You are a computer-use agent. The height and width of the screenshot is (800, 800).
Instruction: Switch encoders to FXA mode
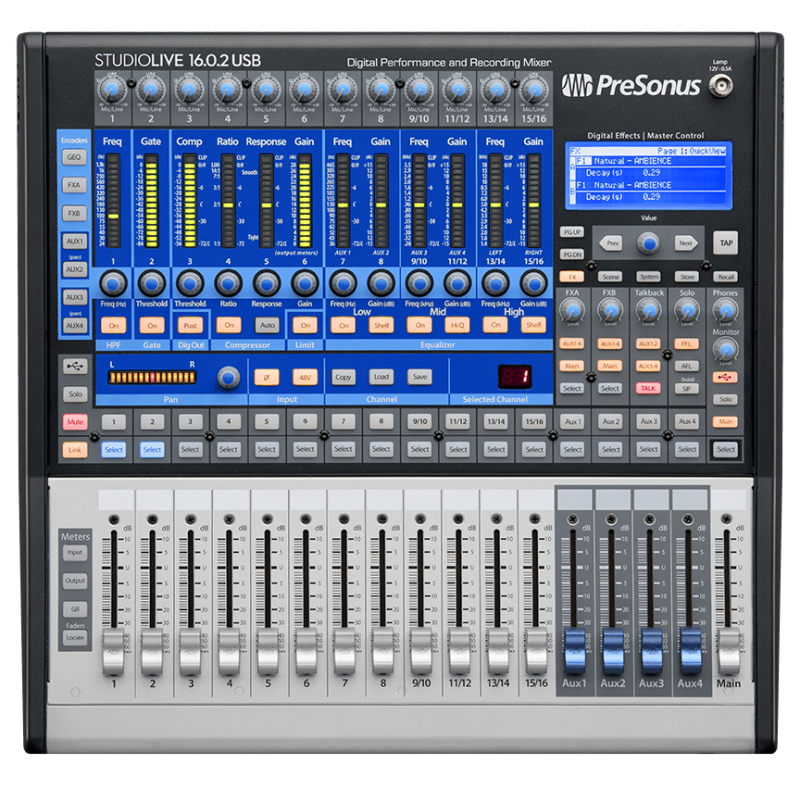(x=74, y=185)
